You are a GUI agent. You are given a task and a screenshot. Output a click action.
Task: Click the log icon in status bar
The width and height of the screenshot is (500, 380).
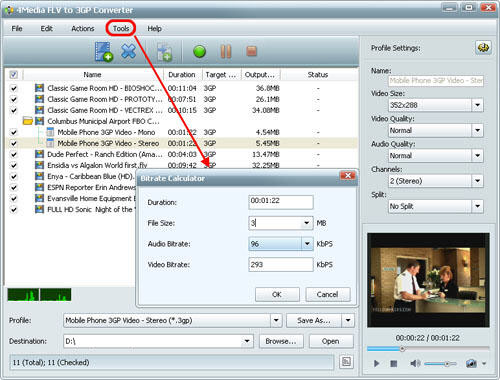pos(346,362)
